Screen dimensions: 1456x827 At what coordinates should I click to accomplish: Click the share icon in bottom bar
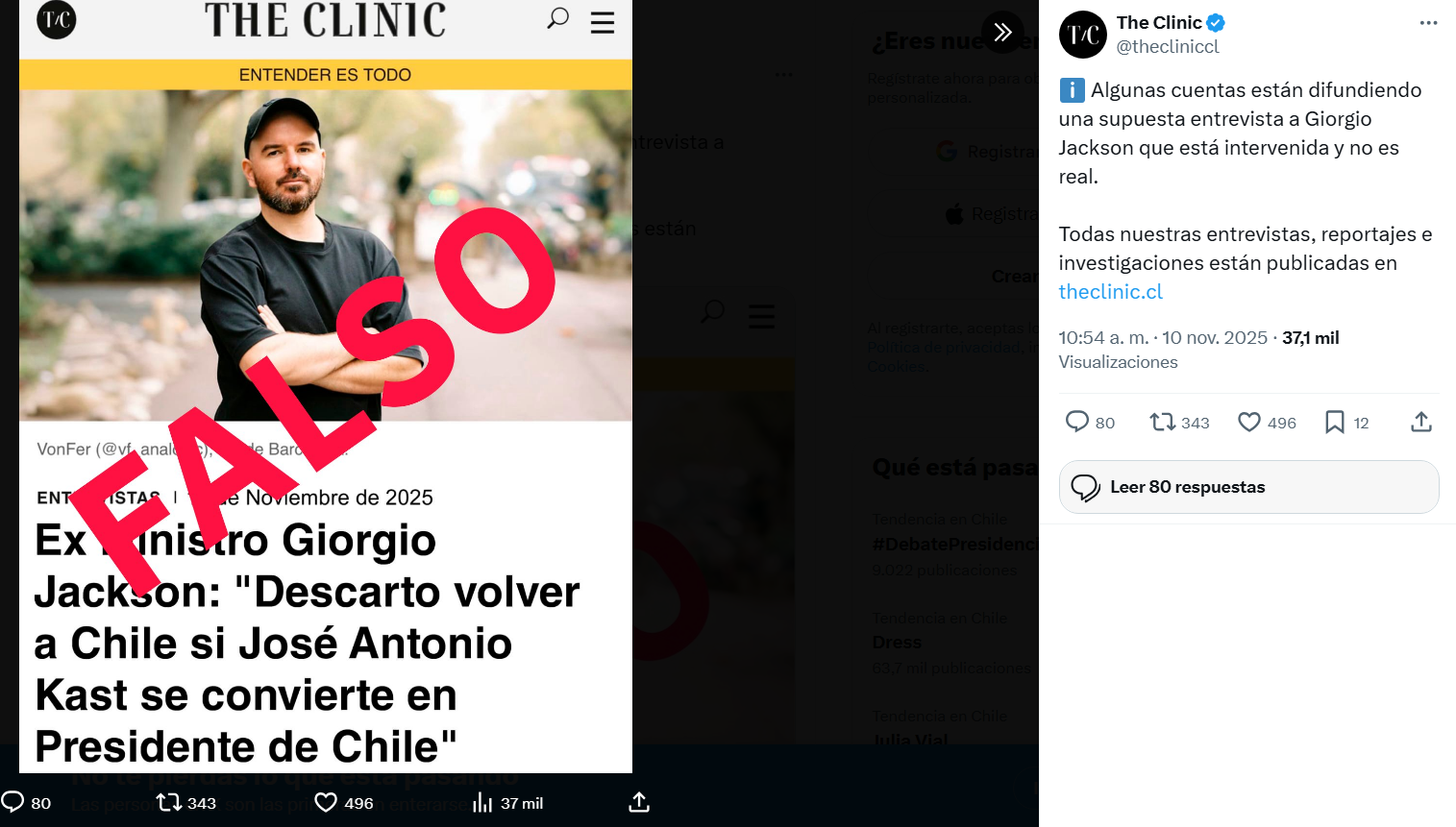[x=639, y=802]
